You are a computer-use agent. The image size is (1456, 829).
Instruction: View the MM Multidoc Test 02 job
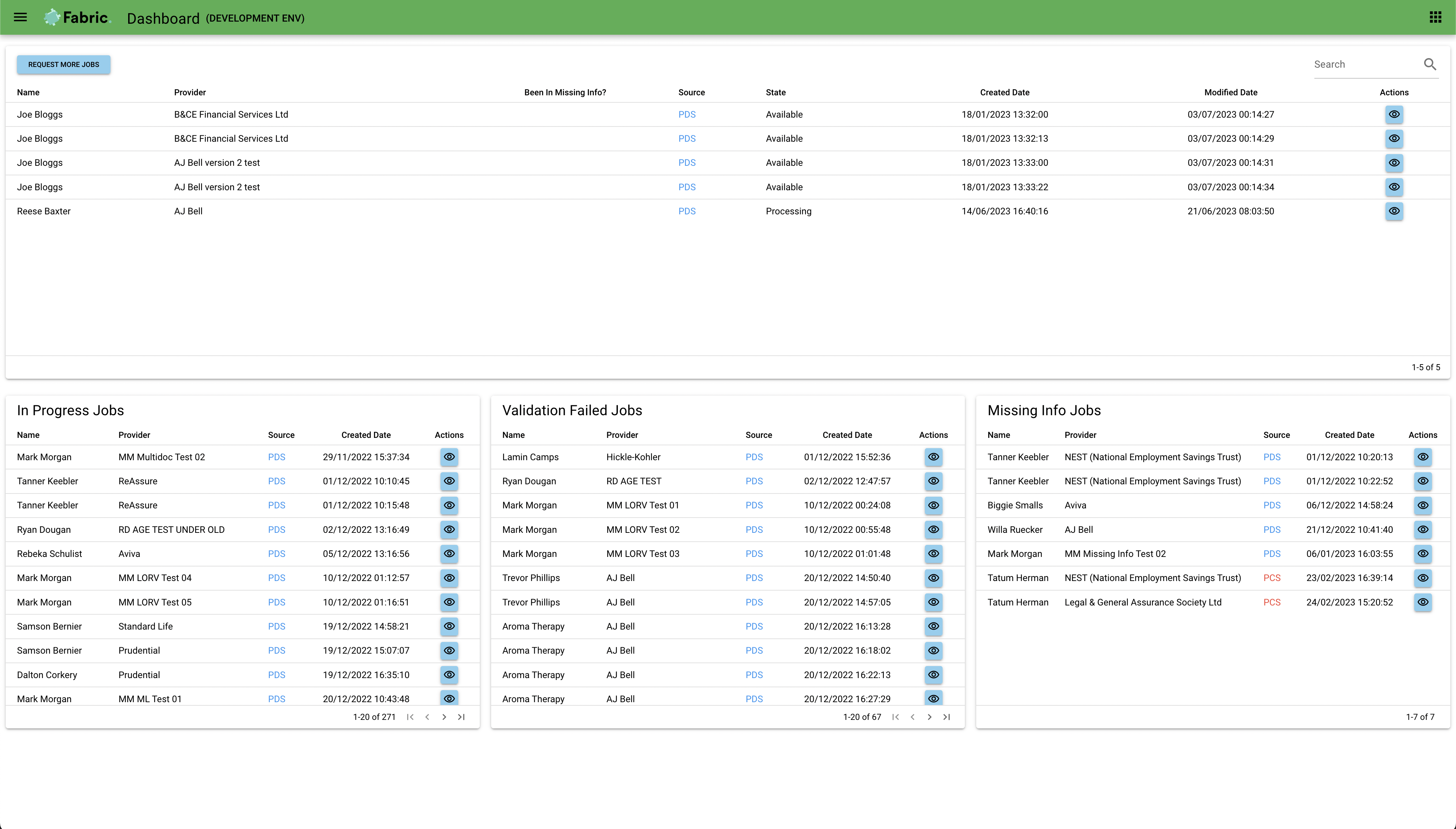pos(449,457)
